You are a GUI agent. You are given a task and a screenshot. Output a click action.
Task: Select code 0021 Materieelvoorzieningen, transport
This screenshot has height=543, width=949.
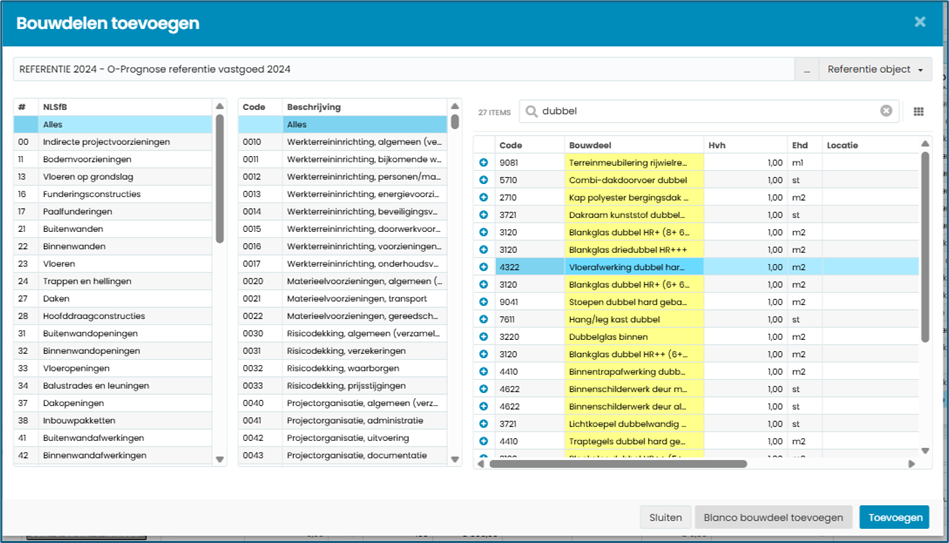[x=343, y=298]
